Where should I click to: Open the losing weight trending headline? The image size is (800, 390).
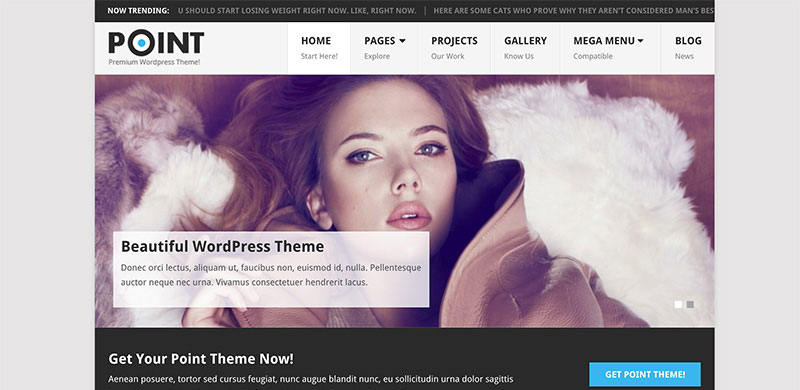297,10
